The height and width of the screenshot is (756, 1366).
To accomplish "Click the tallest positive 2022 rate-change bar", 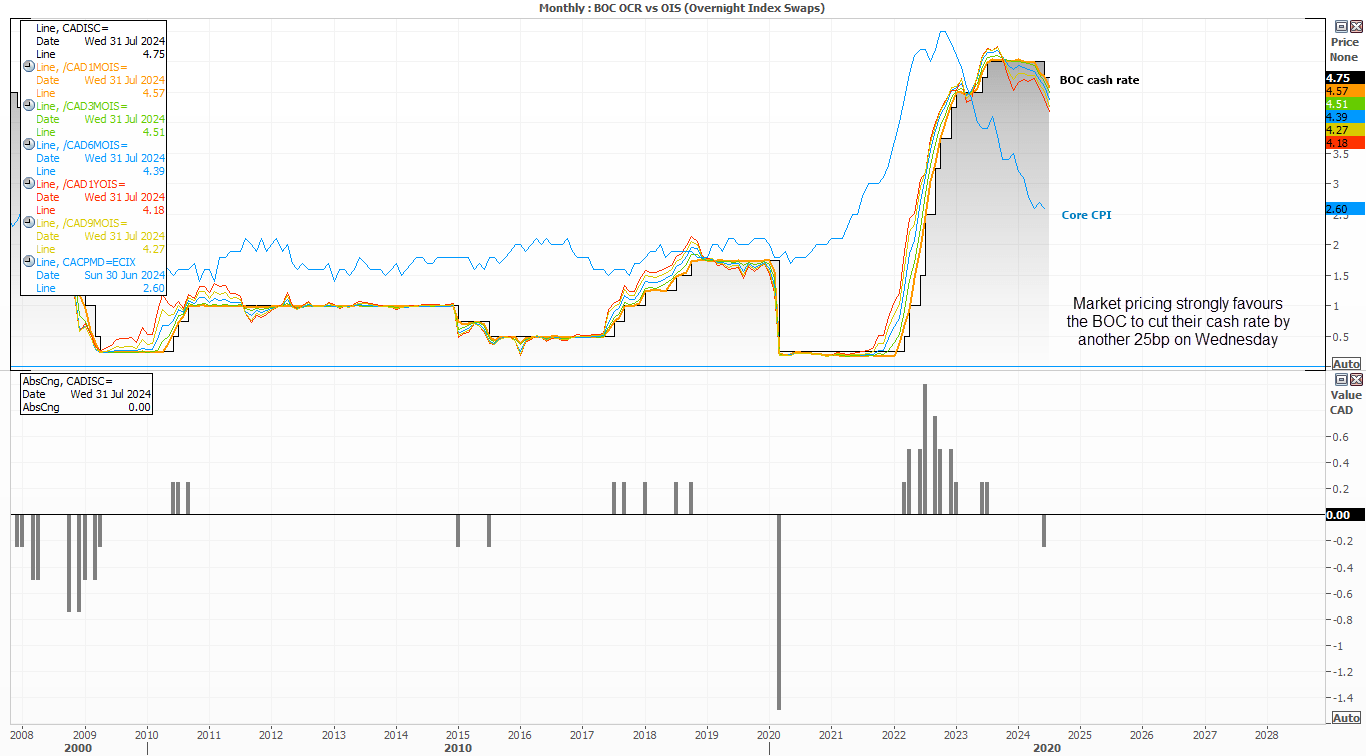I will tap(925, 449).
